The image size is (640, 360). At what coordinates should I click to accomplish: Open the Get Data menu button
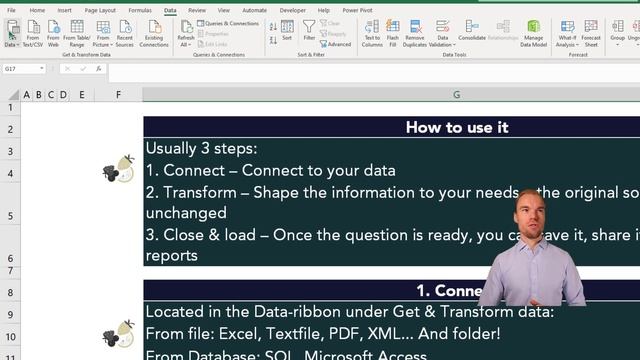(12, 33)
